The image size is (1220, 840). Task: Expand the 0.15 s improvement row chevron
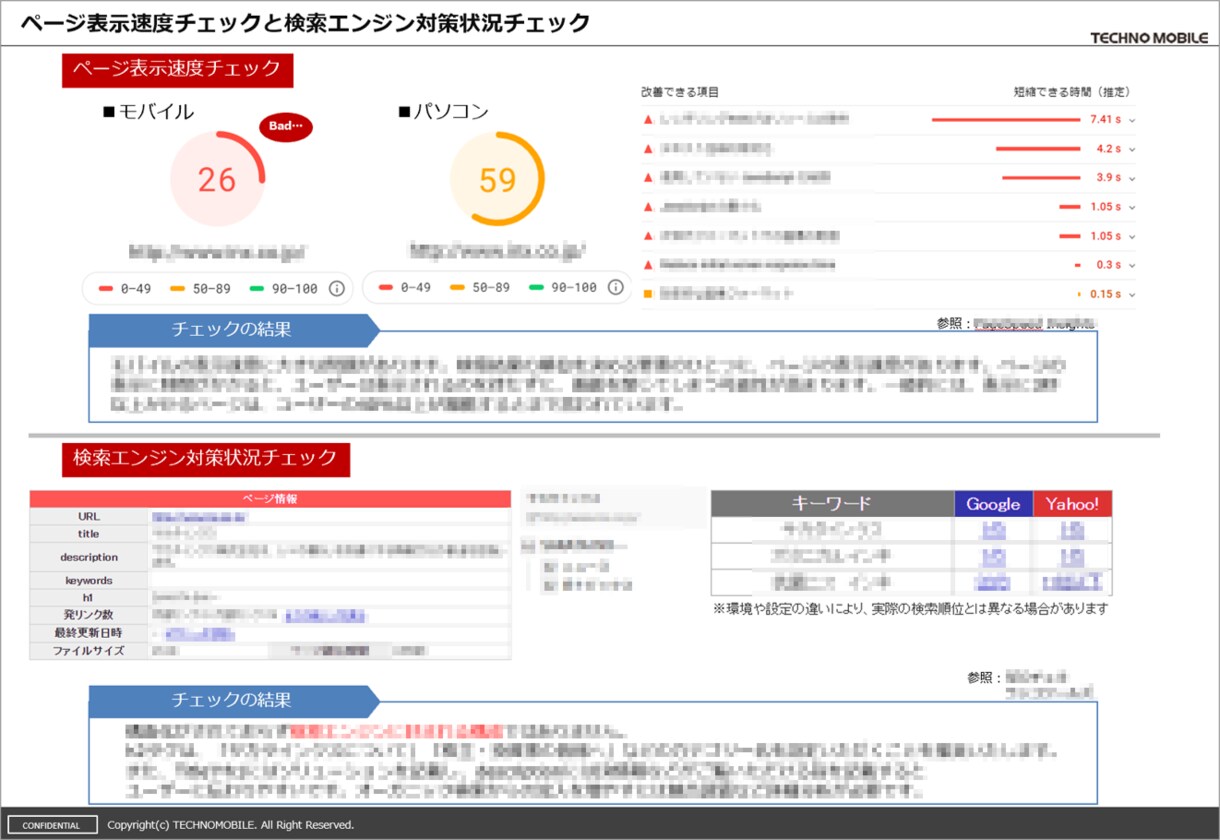pyautogui.click(x=1132, y=294)
